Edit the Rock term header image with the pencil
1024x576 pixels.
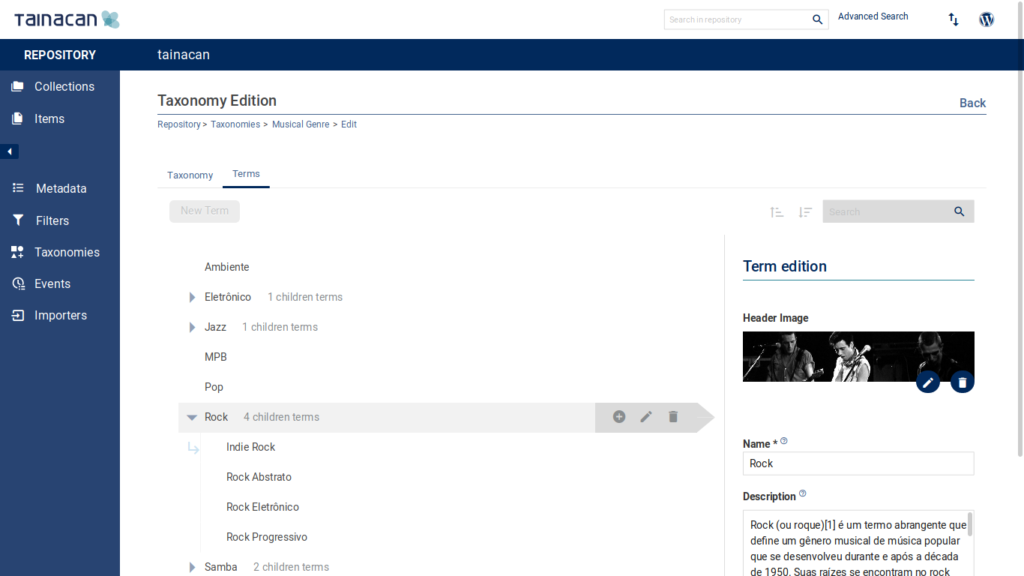pos(928,381)
